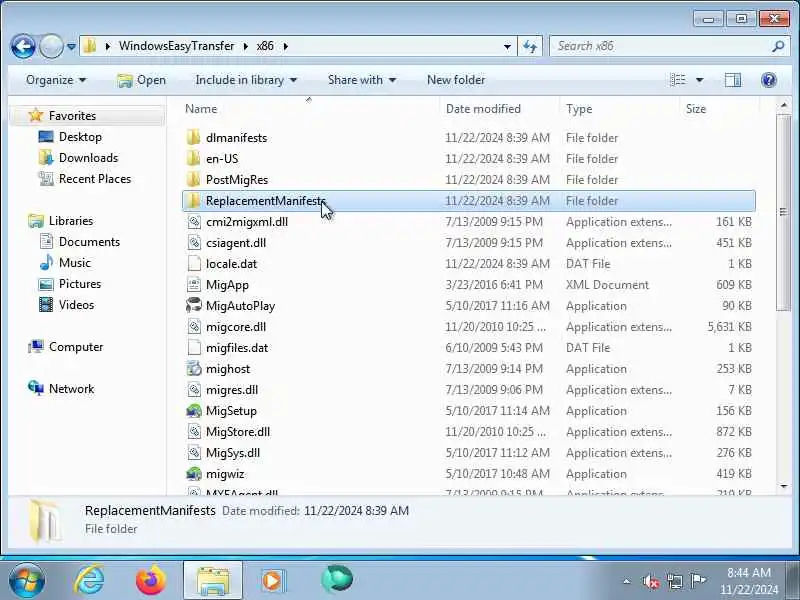The width and height of the screenshot is (800, 600).
Task: Expand the arrow after x86 breadcrumb
Action: 286,46
